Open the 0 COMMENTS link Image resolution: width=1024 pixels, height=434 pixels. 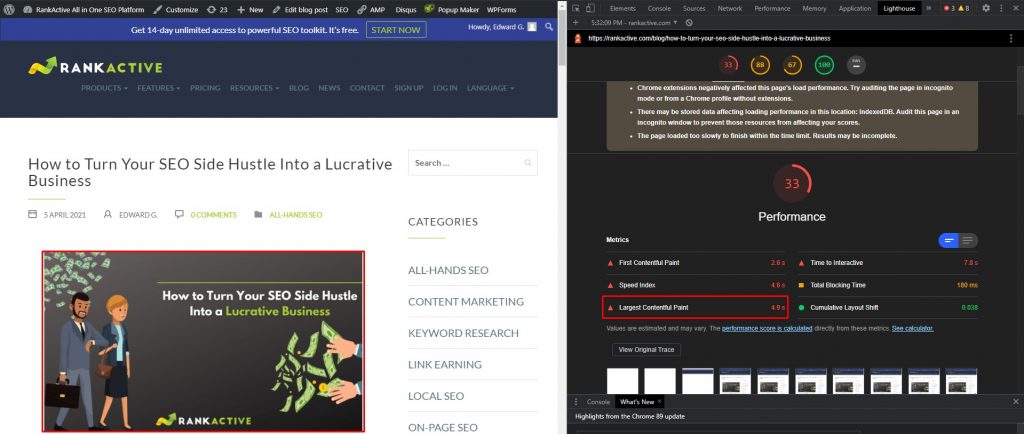[214, 215]
